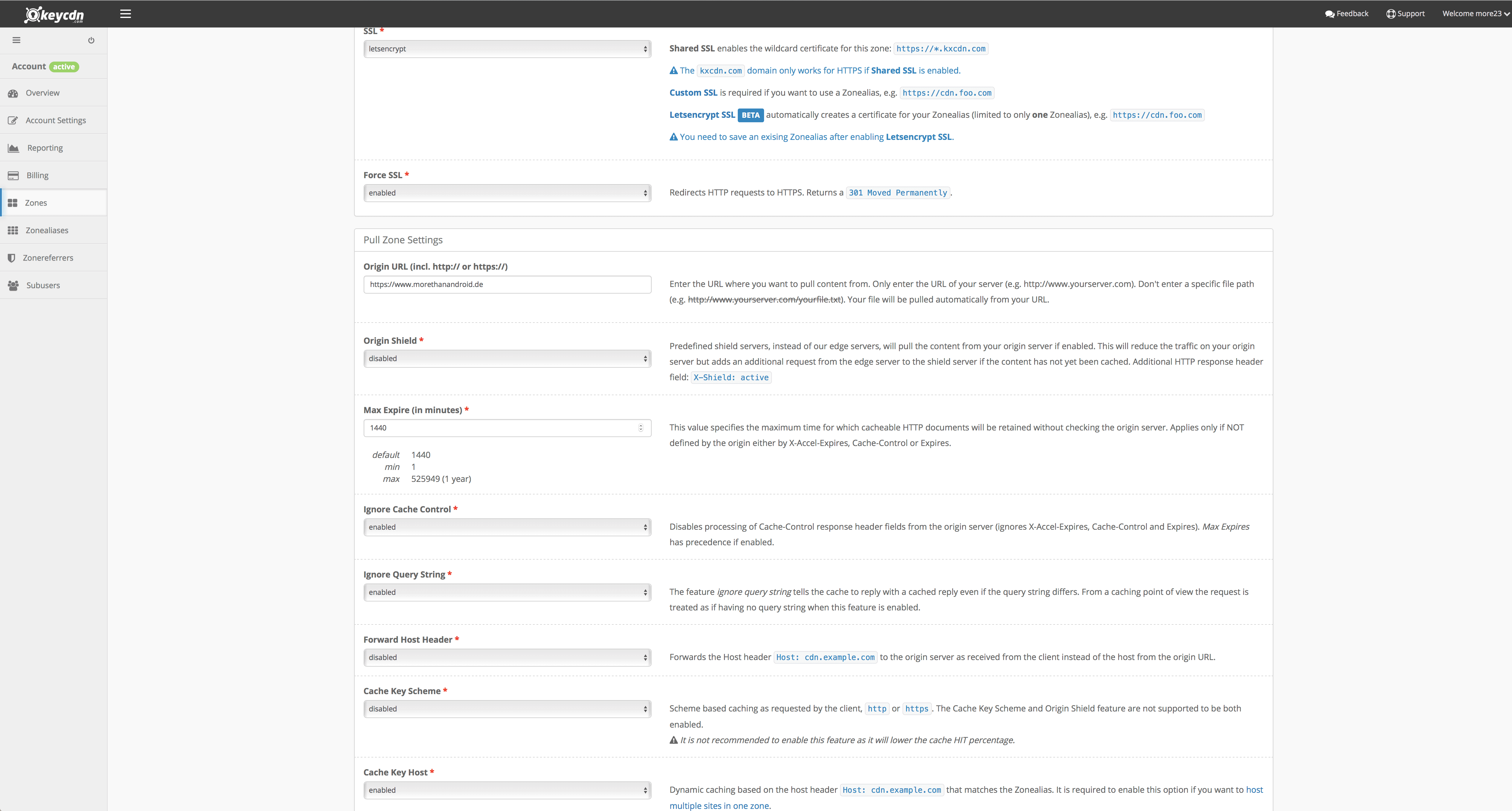Click the sidebar power icon
1512x811 pixels.
[91, 40]
